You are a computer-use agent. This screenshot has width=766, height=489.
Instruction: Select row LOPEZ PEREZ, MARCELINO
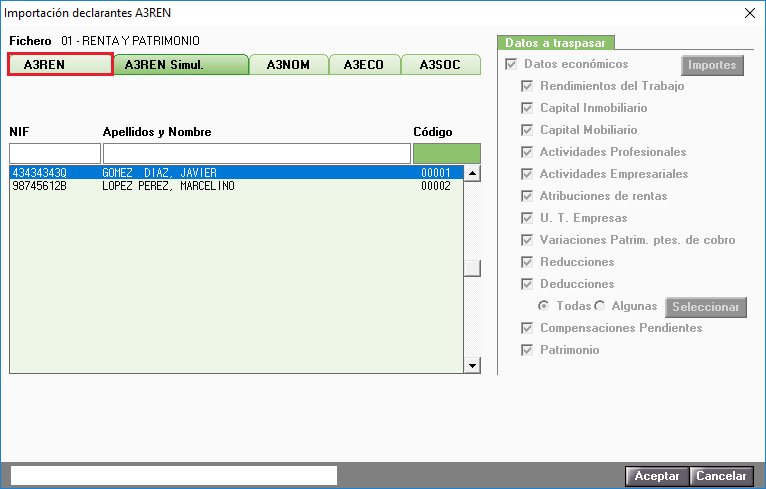coord(236,186)
